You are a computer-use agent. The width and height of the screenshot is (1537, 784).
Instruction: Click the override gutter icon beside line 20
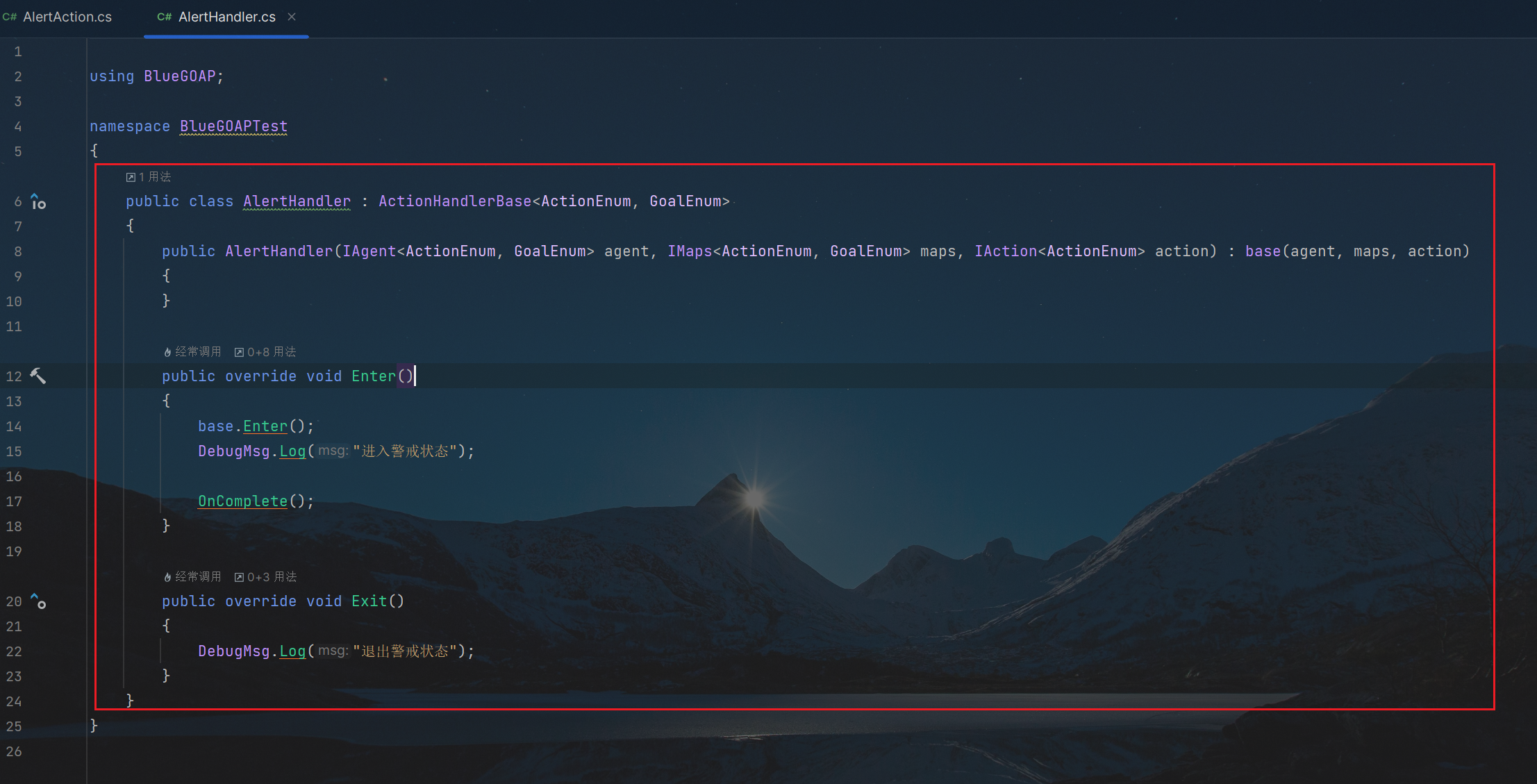38,601
